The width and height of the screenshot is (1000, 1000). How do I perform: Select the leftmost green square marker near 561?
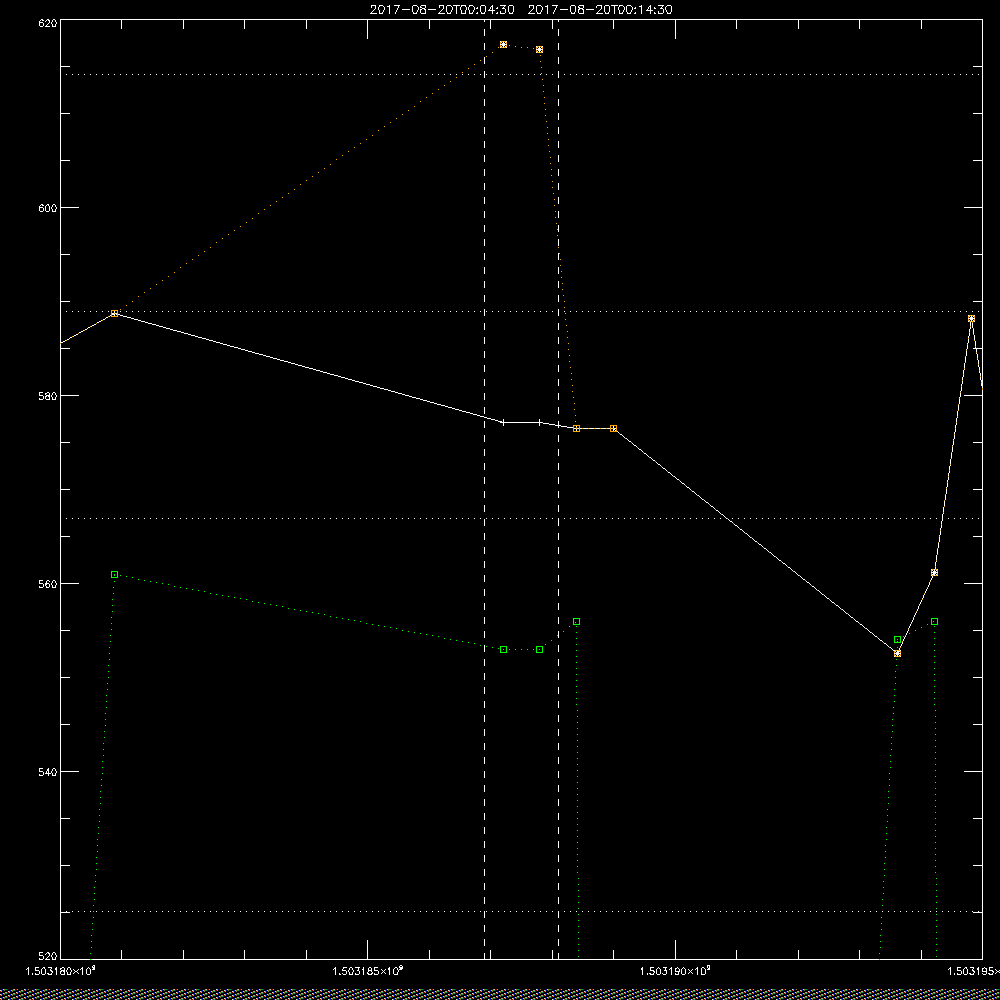(x=115, y=575)
